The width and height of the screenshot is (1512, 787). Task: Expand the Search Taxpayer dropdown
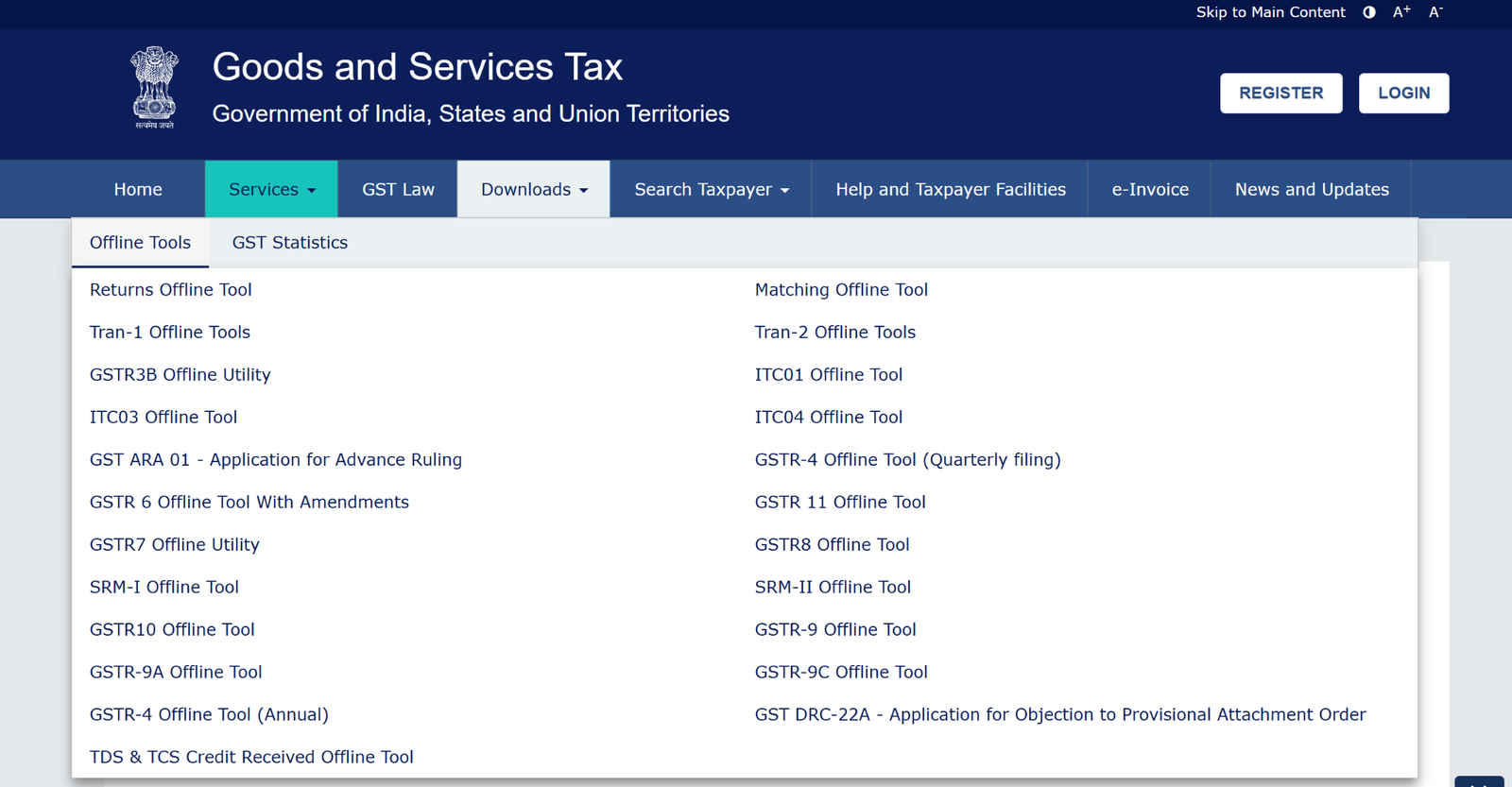pos(711,189)
